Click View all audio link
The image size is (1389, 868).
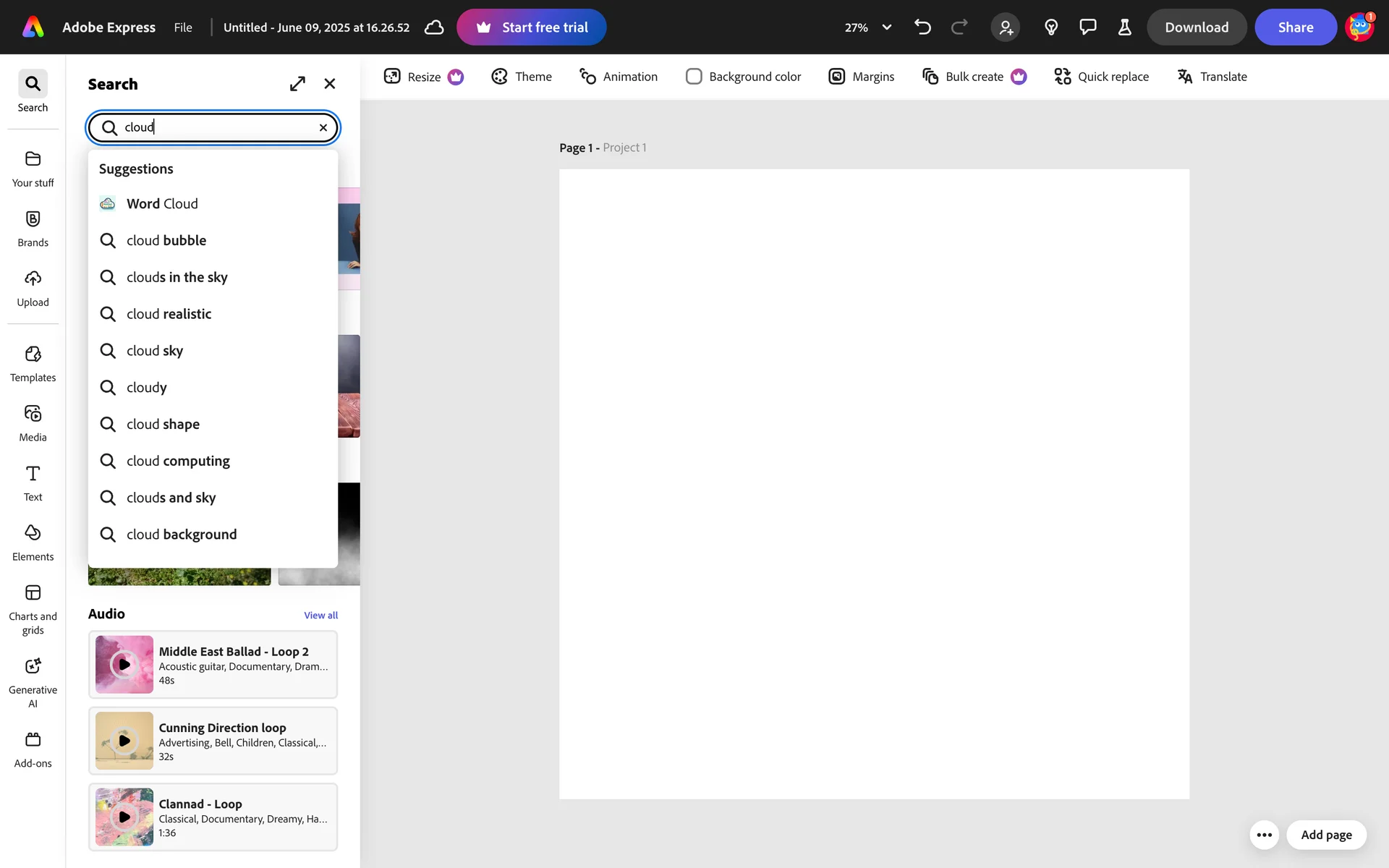click(x=320, y=616)
